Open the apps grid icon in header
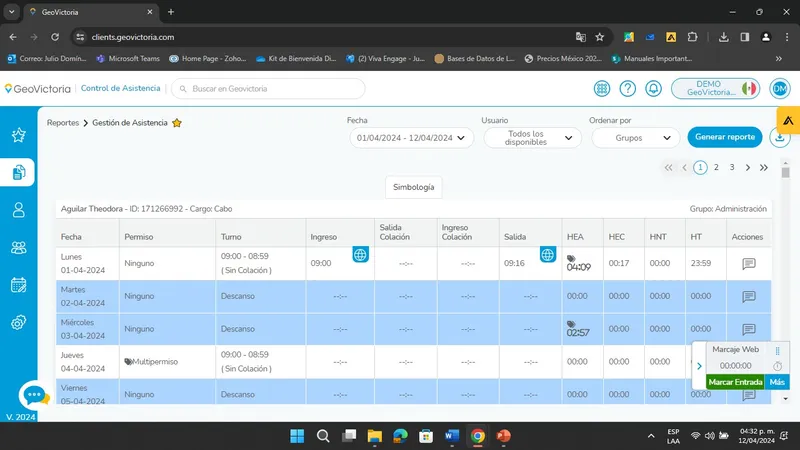The width and height of the screenshot is (800, 450). click(x=602, y=88)
